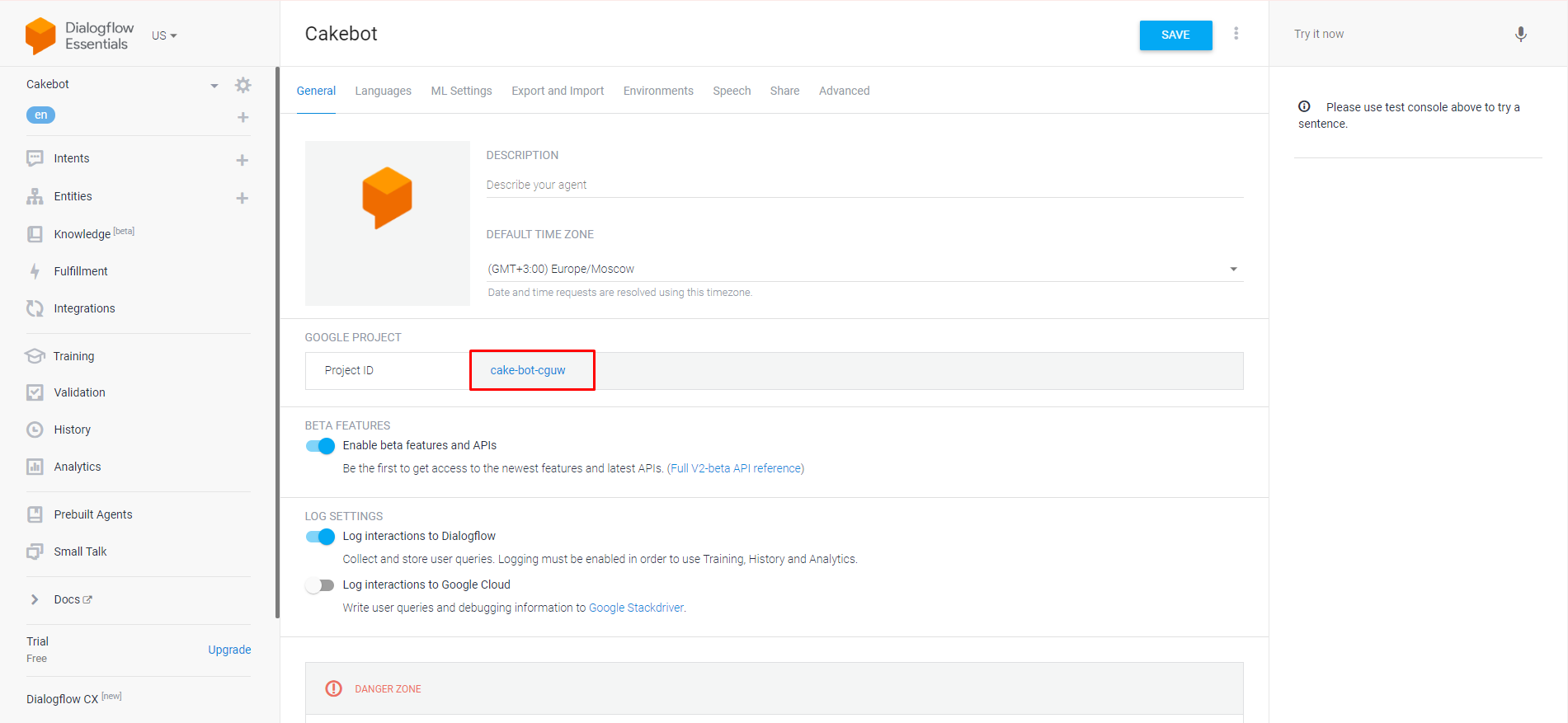Open the Dialogflow CX link
Viewport: 1568px width, 723px height.
click(x=73, y=698)
